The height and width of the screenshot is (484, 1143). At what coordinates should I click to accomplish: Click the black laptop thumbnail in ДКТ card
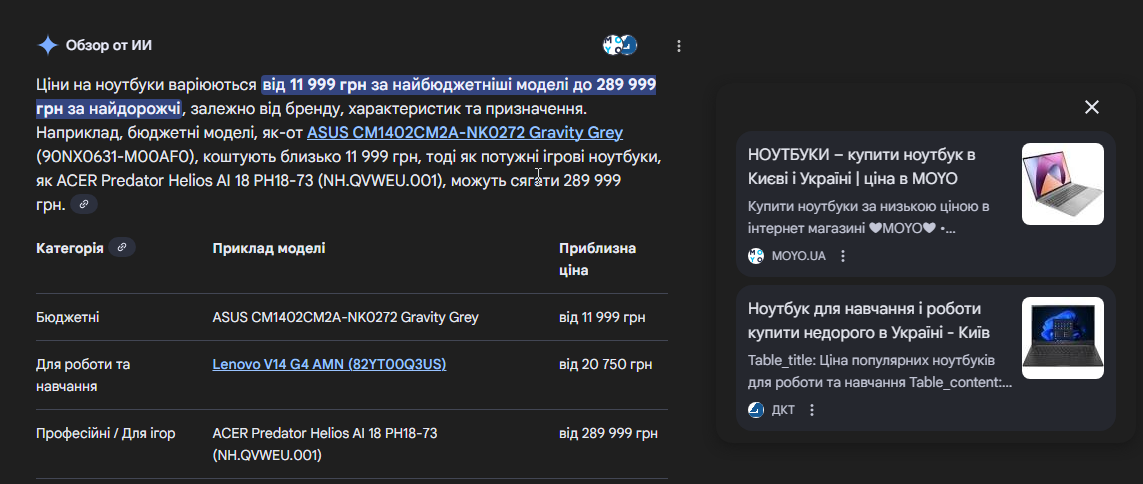point(1062,337)
